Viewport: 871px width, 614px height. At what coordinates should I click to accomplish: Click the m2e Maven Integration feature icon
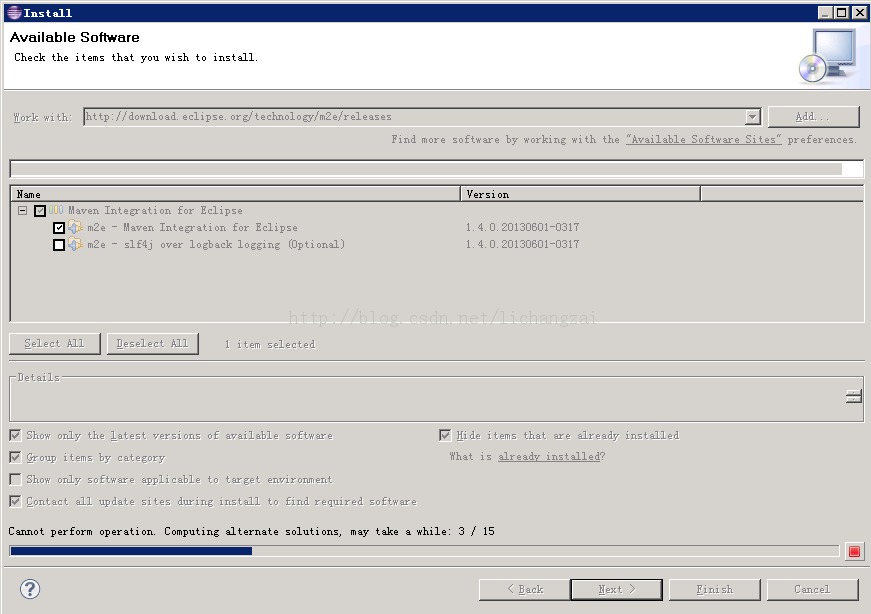[x=76, y=228]
